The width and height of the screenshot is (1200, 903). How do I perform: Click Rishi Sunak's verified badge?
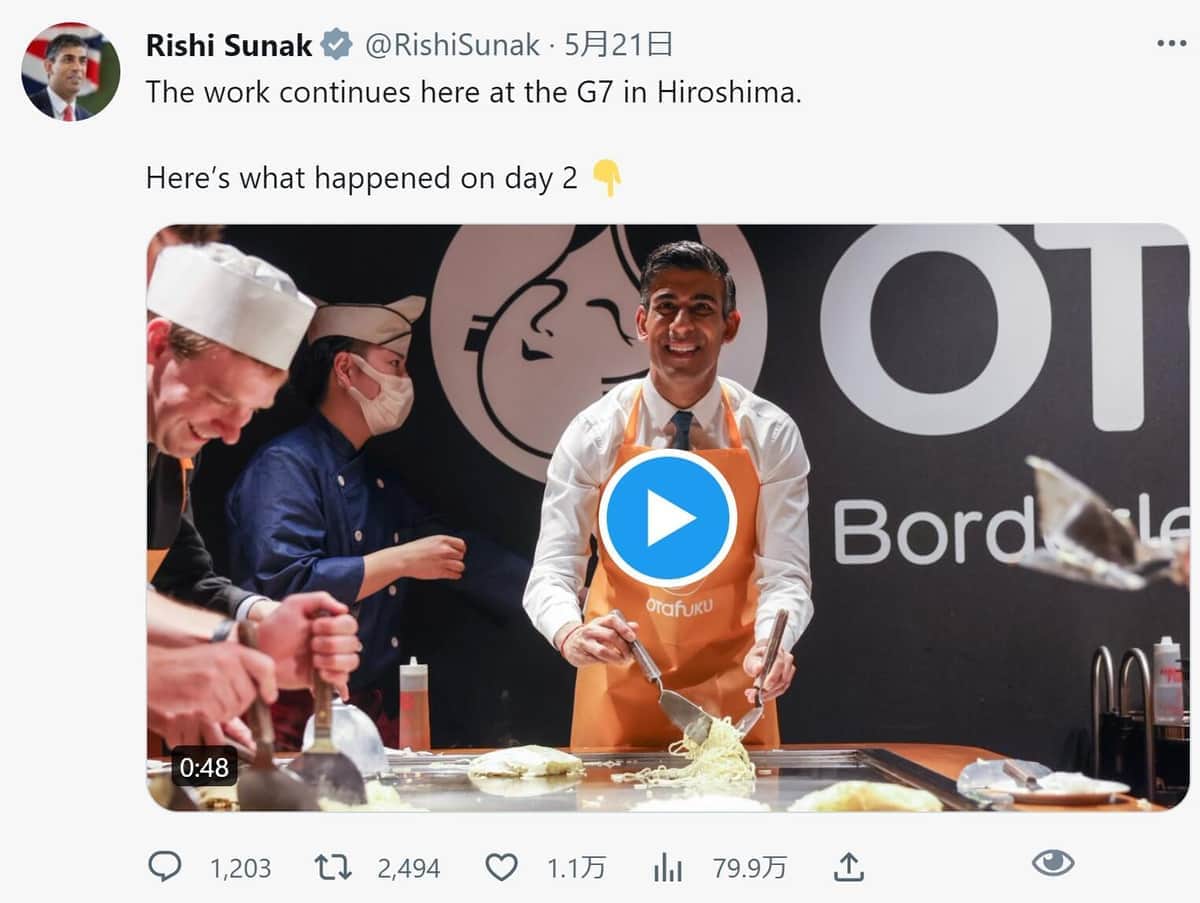point(336,43)
